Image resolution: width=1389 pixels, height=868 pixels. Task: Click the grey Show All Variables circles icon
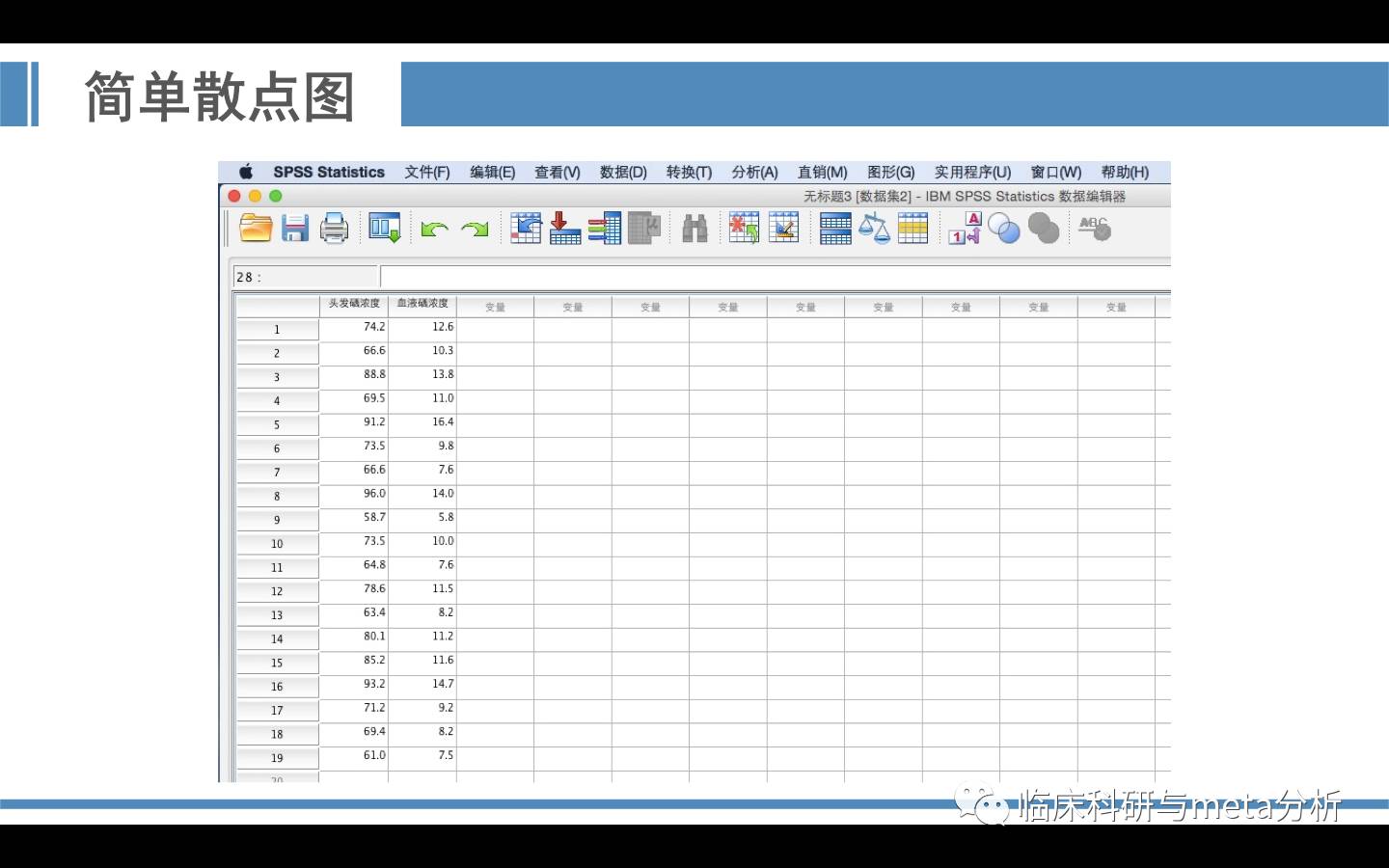click(x=1044, y=230)
